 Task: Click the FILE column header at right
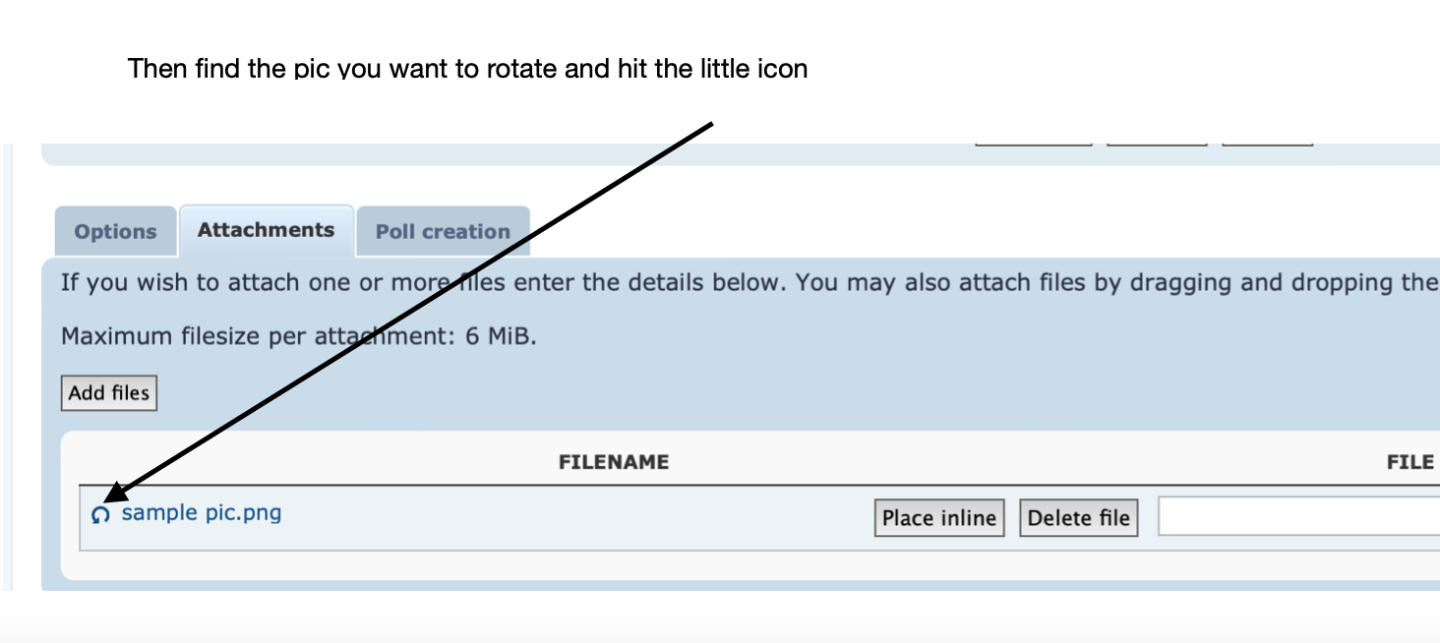pos(1410,462)
